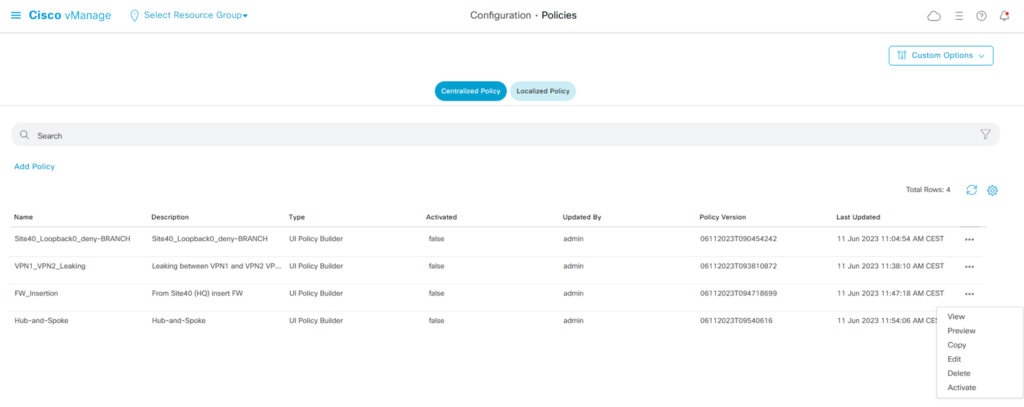Open table column settings gear
This screenshot has width=1024, height=407.
tap(993, 190)
